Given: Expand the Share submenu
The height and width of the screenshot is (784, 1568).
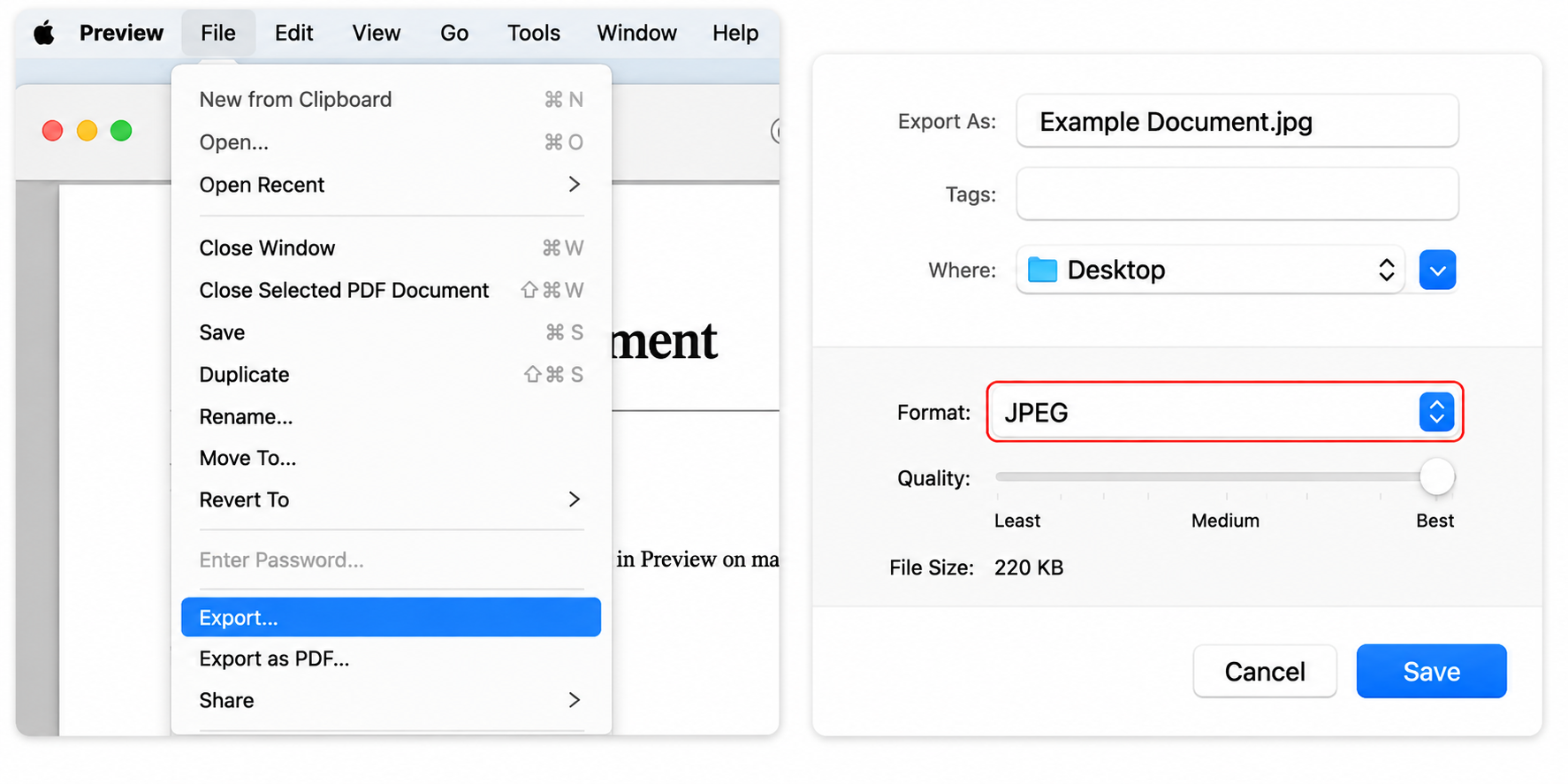Looking at the screenshot, I should [x=391, y=701].
